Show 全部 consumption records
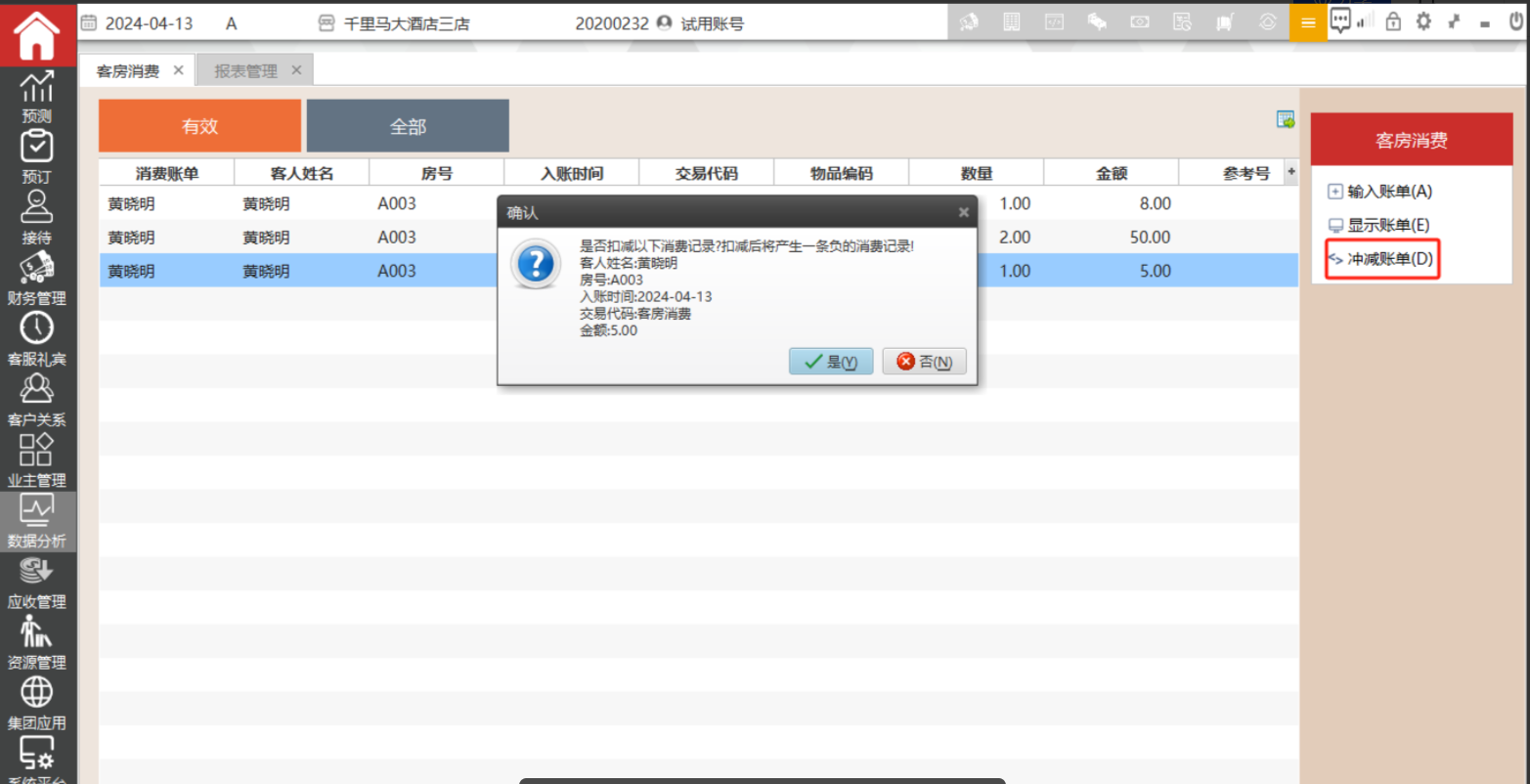This screenshot has width=1530, height=784. click(408, 126)
